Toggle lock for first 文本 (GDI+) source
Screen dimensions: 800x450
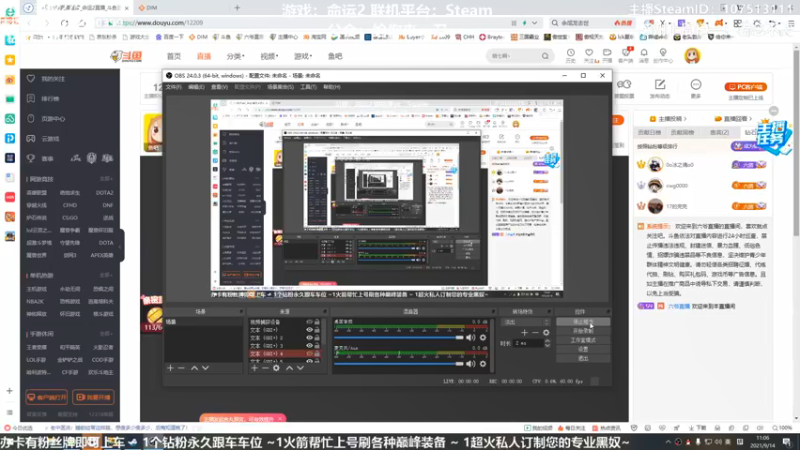click(317, 330)
